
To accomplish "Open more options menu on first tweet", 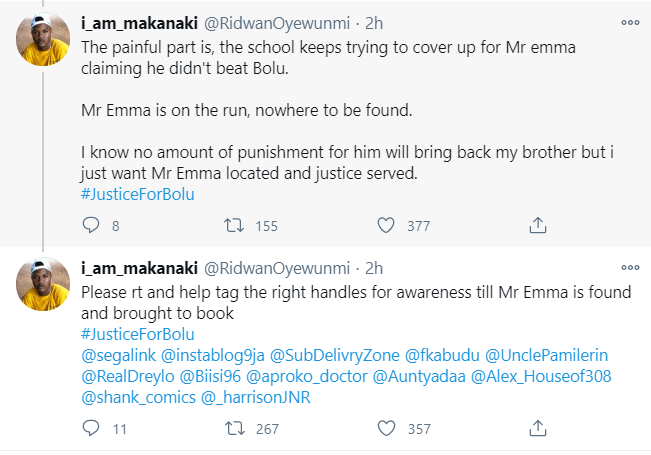I will click(x=629, y=21).
